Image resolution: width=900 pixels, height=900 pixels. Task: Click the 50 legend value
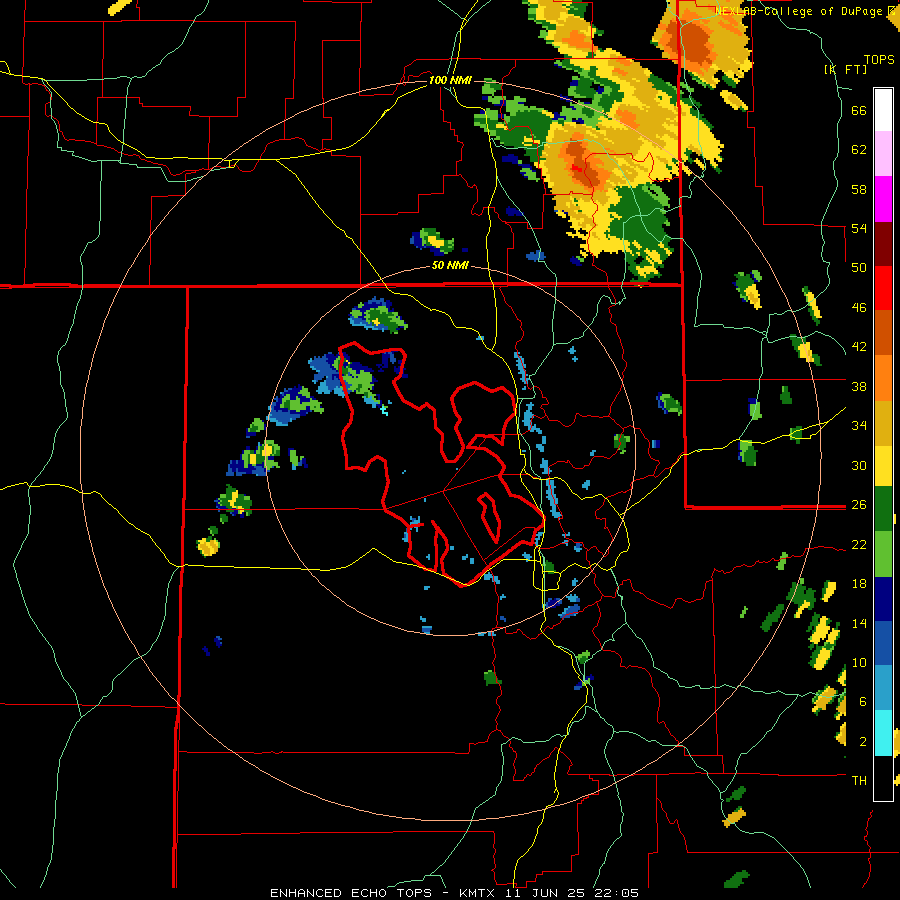[x=859, y=268]
